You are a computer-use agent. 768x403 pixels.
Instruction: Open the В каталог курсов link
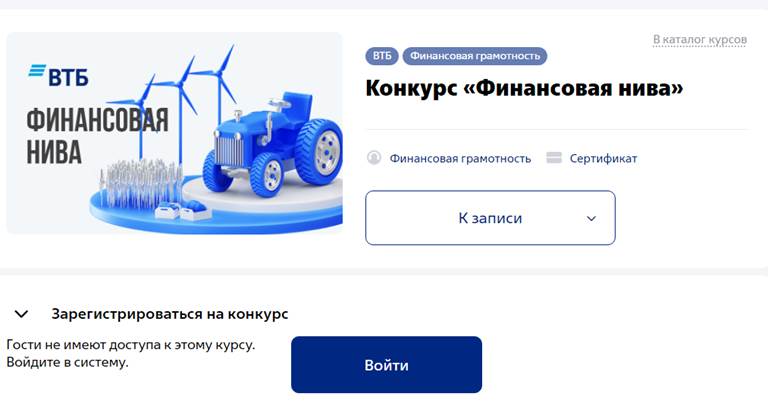coord(700,39)
